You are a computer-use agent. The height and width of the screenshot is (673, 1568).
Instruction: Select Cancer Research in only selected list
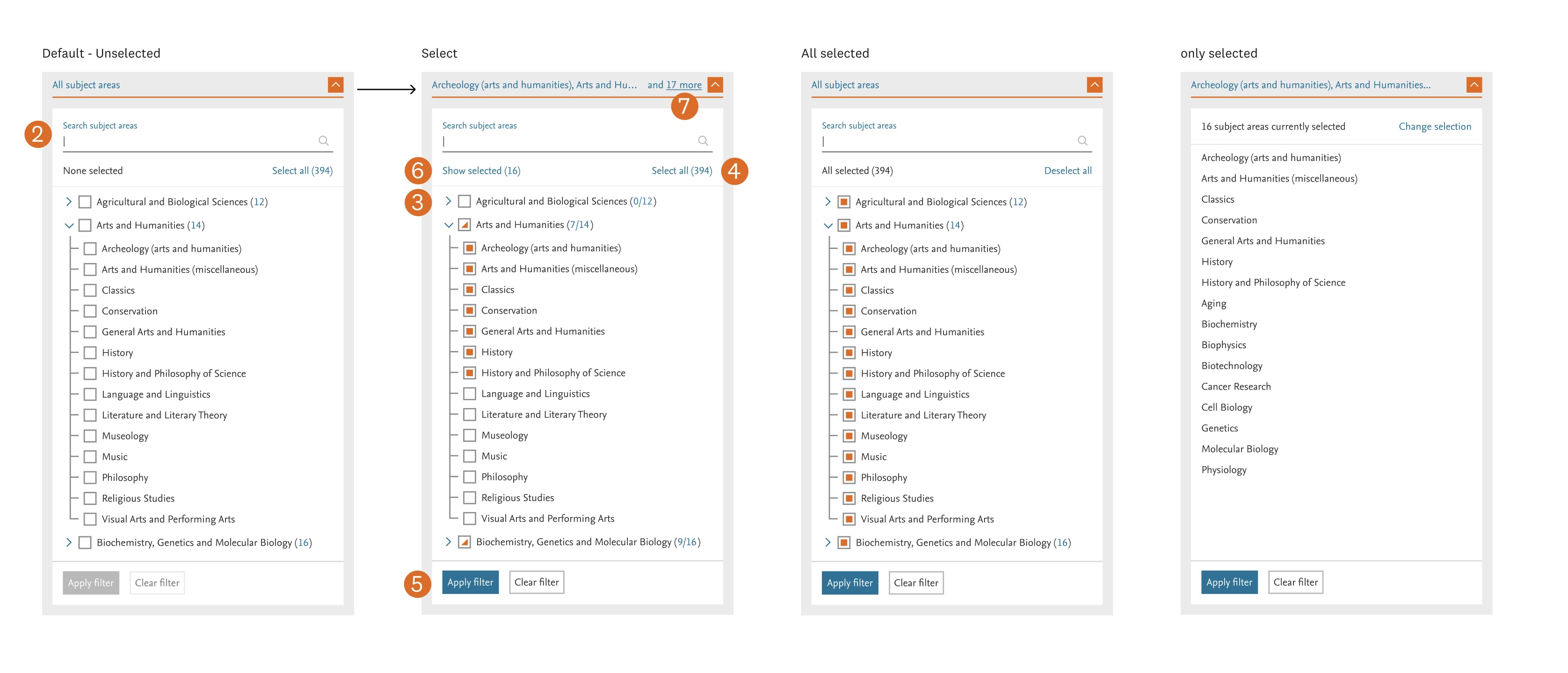click(x=1236, y=386)
